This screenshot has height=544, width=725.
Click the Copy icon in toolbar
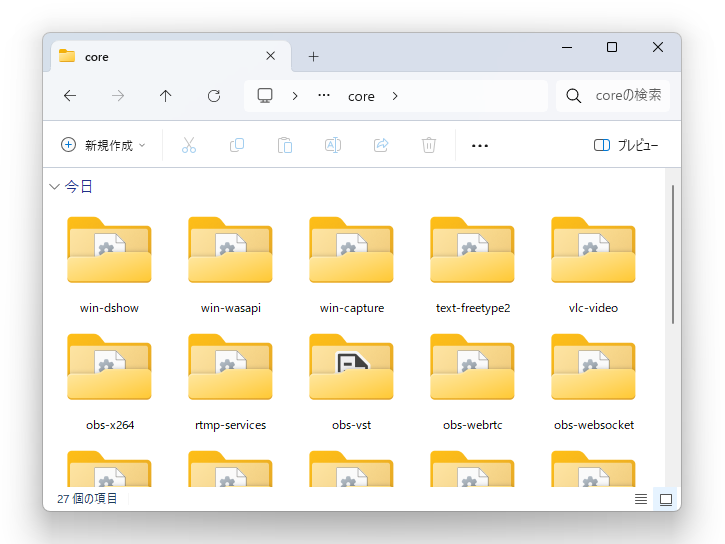(x=237, y=145)
